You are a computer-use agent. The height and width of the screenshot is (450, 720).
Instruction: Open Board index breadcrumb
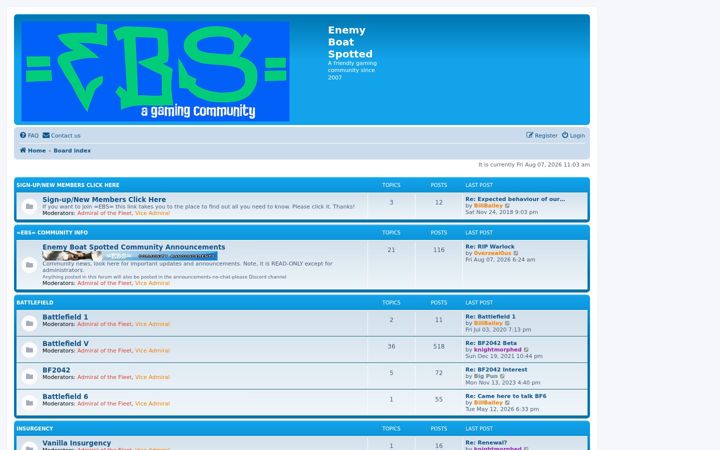coord(72,151)
